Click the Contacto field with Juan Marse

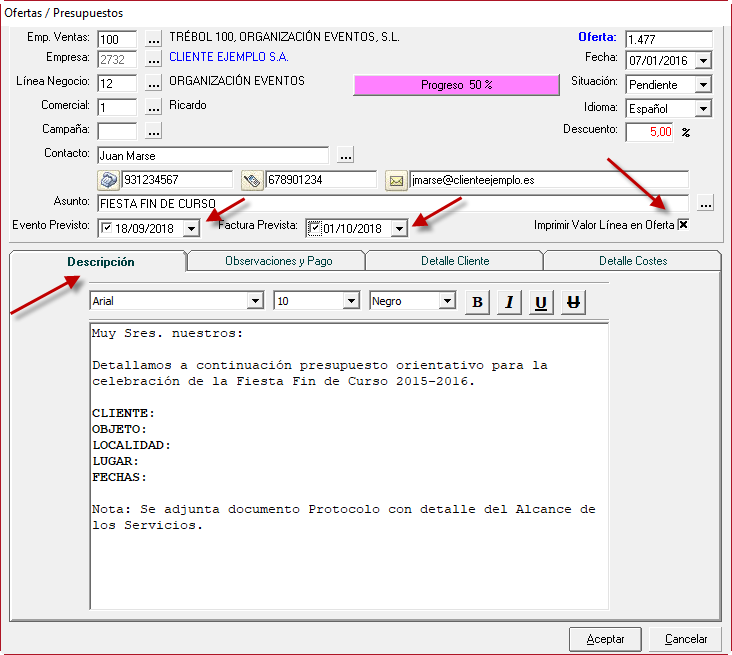213,155
